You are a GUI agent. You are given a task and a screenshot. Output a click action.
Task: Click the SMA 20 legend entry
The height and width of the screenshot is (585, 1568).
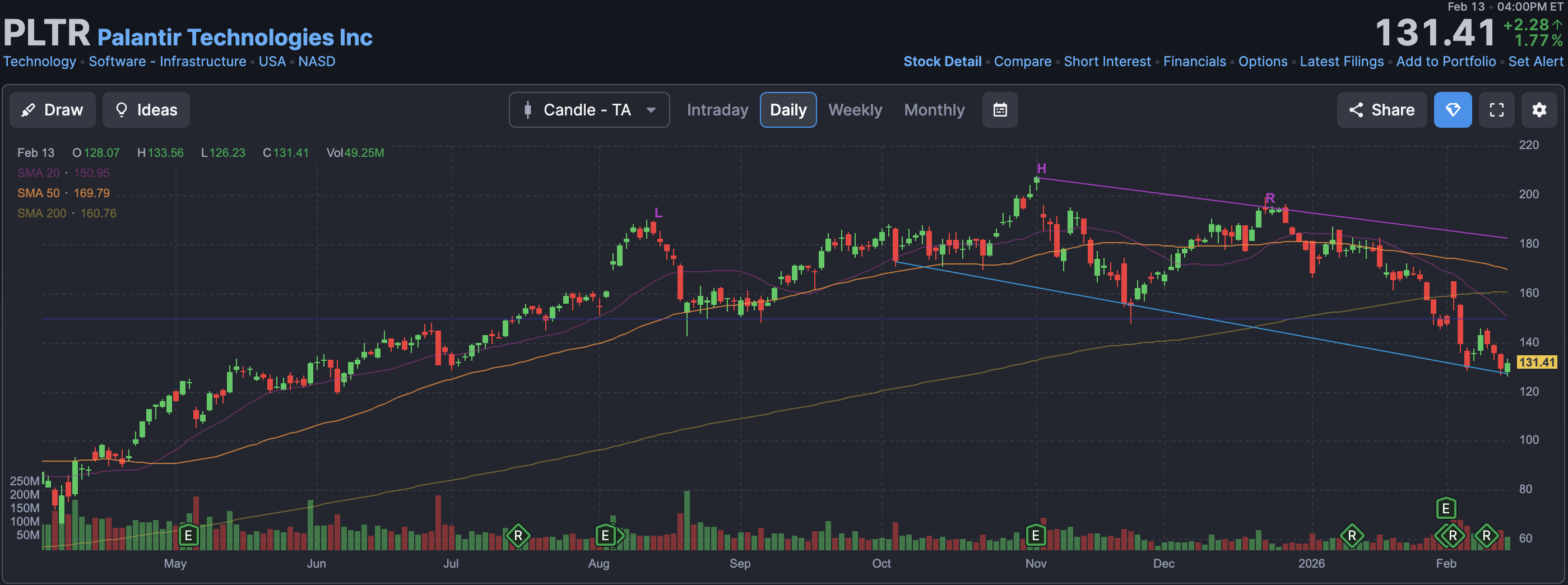pyautogui.click(x=63, y=173)
